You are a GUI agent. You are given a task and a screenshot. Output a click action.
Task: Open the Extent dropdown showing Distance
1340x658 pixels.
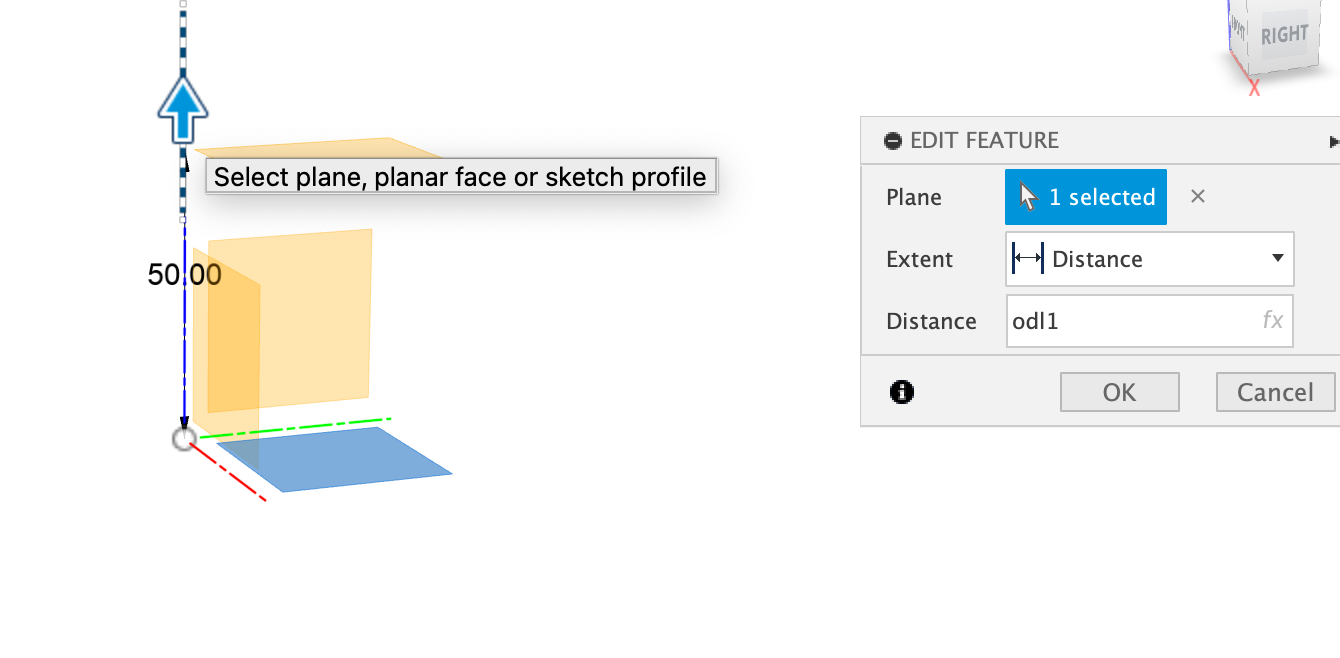(1149, 259)
